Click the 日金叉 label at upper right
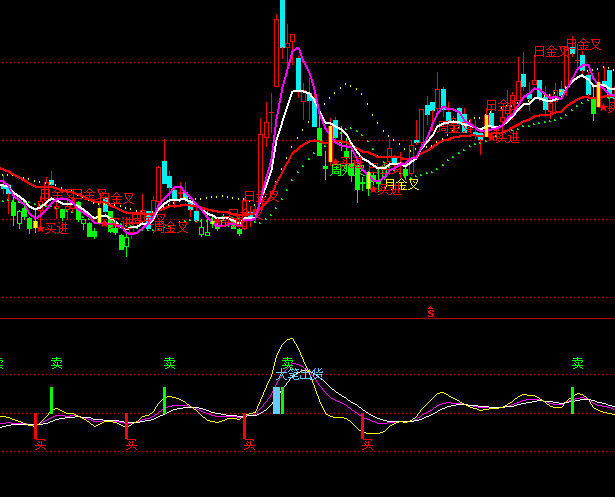The width and height of the screenshot is (615, 497). [551, 51]
